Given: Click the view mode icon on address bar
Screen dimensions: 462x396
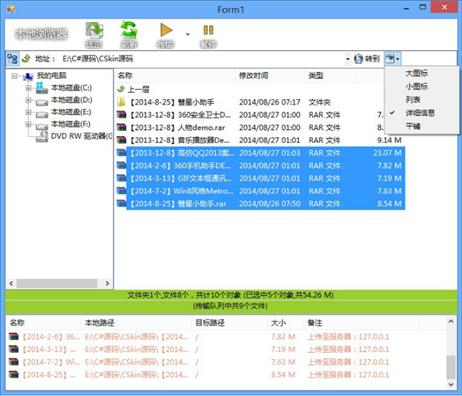Looking at the screenshot, I should pyautogui.click(x=393, y=59).
